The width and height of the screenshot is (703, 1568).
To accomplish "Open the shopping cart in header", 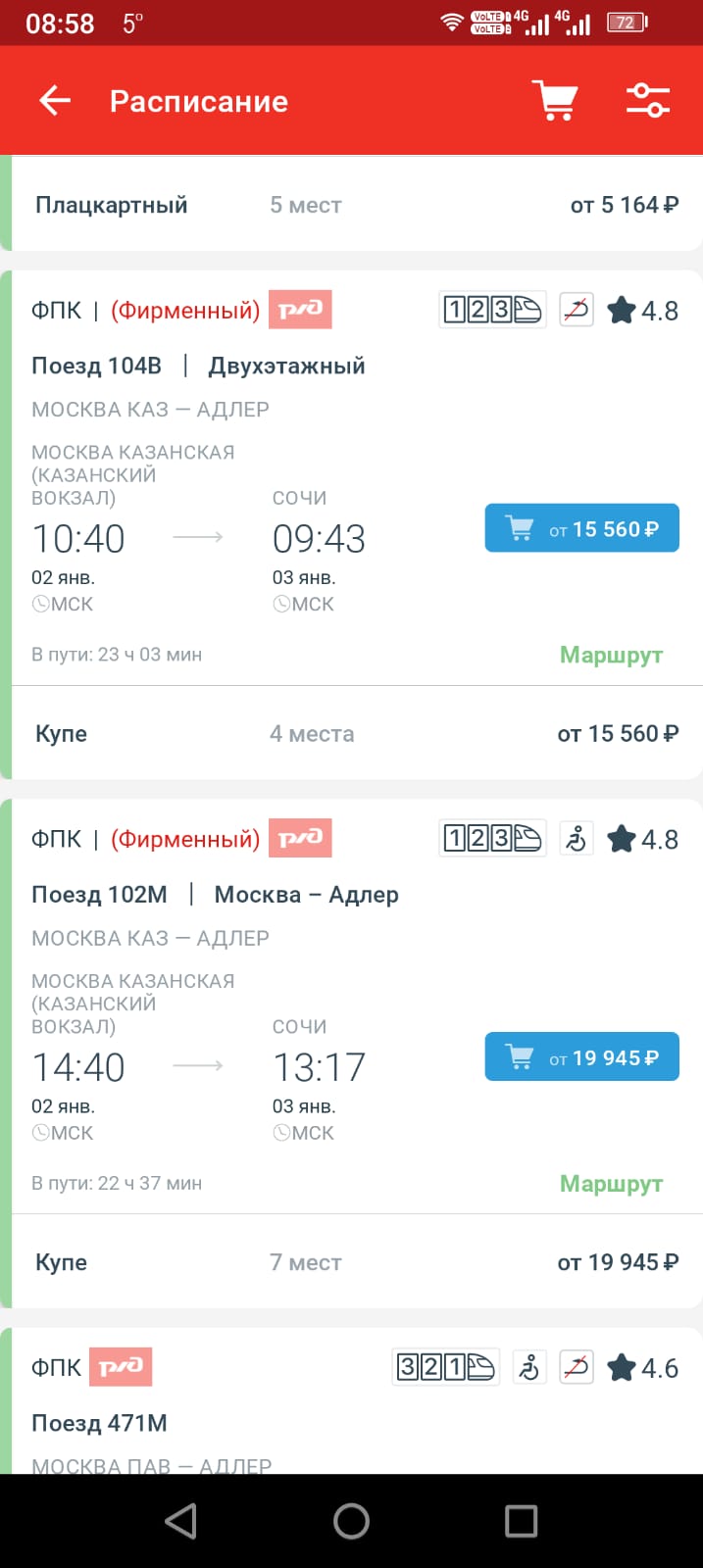I will (555, 101).
